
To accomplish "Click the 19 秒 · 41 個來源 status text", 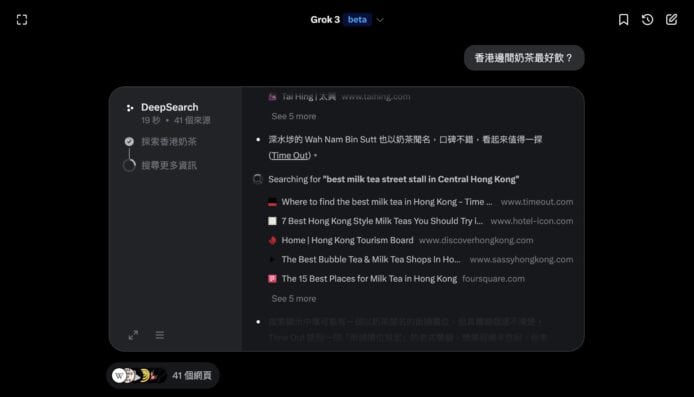I will (176, 120).
